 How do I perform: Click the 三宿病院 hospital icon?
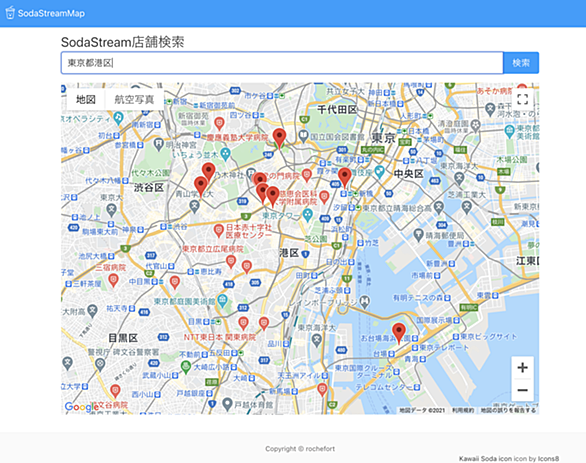click(x=113, y=280)
